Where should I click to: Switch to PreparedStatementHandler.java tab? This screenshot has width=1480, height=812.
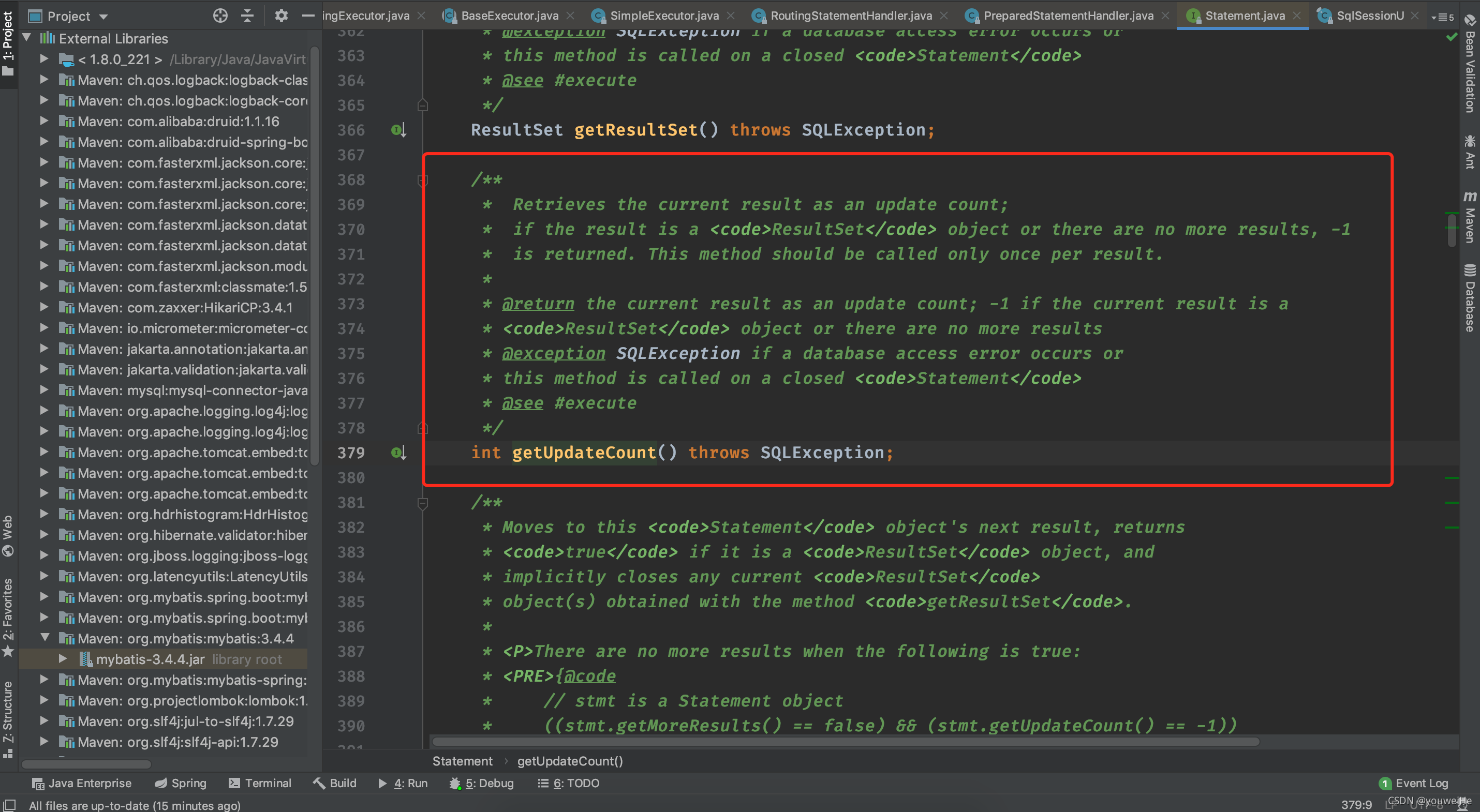(x=1069, y=16)
